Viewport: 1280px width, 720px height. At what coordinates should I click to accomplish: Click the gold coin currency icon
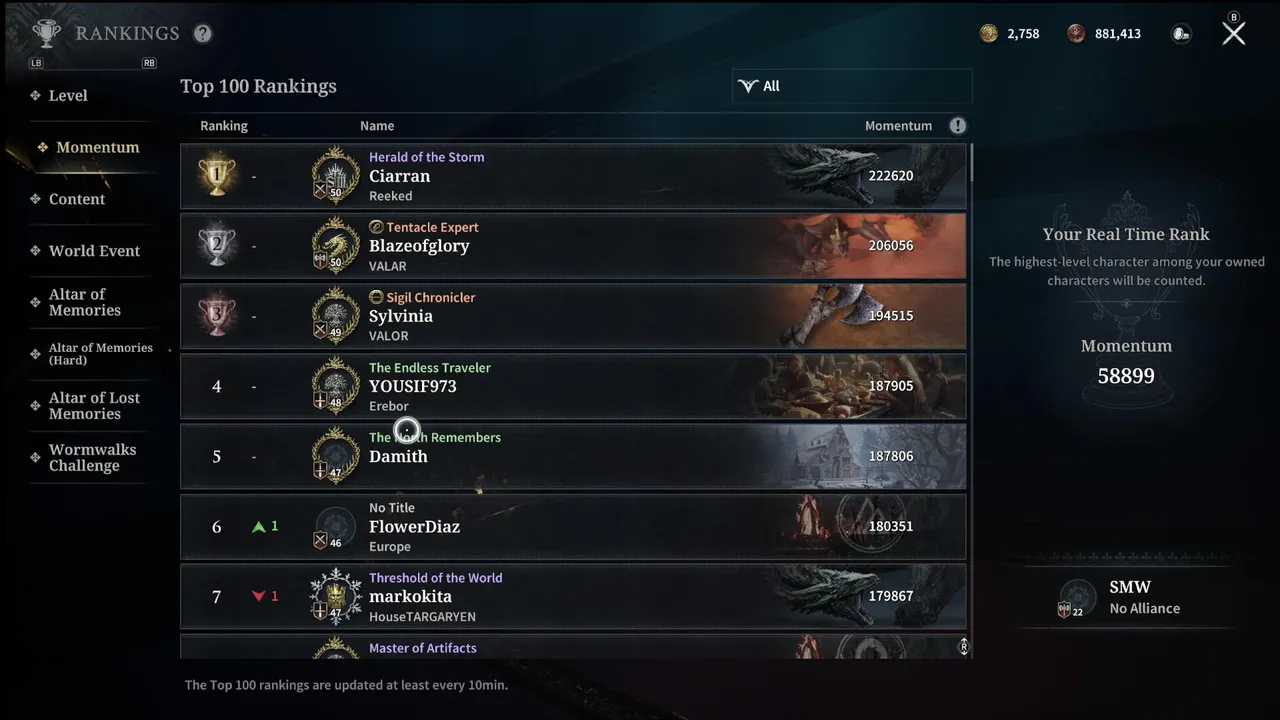[x=989, y=33]
